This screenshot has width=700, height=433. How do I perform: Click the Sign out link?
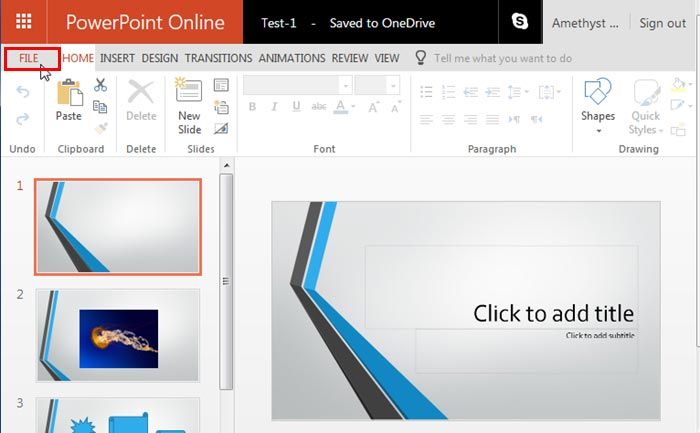[x=662, y=23]
